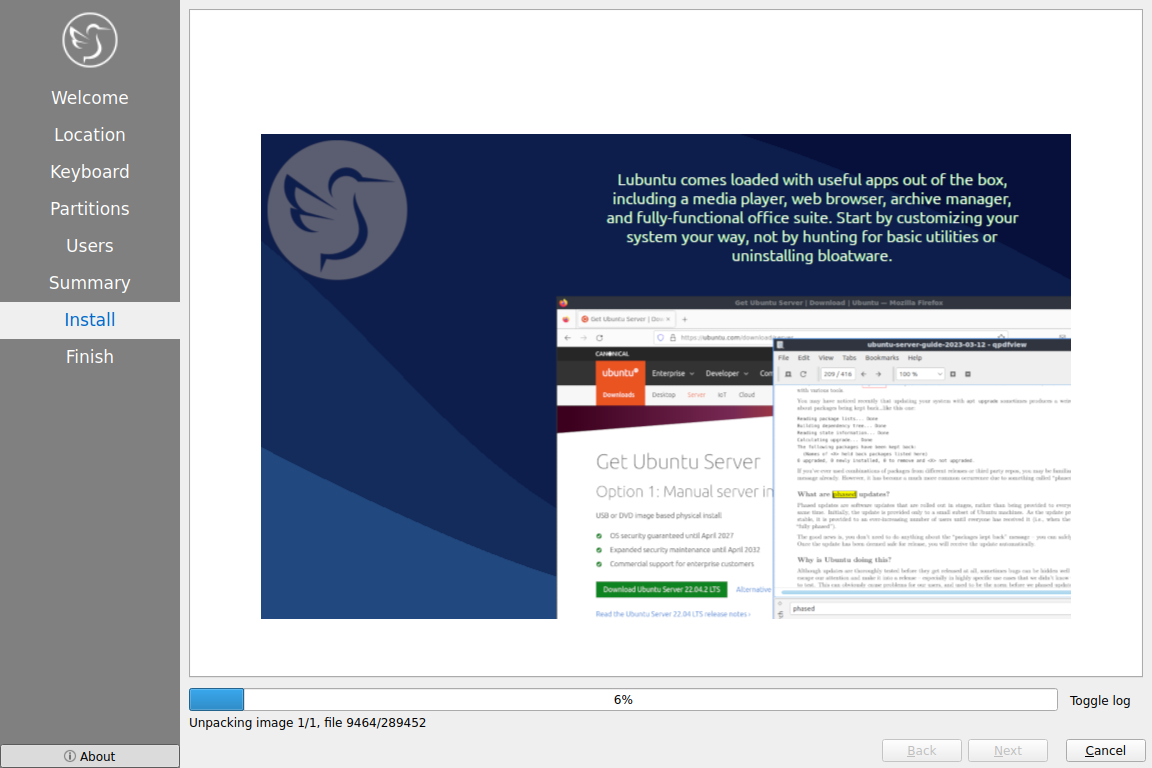1152x768 pixels.
Task: Open the About dialog
Action: (x=90, y=756)
